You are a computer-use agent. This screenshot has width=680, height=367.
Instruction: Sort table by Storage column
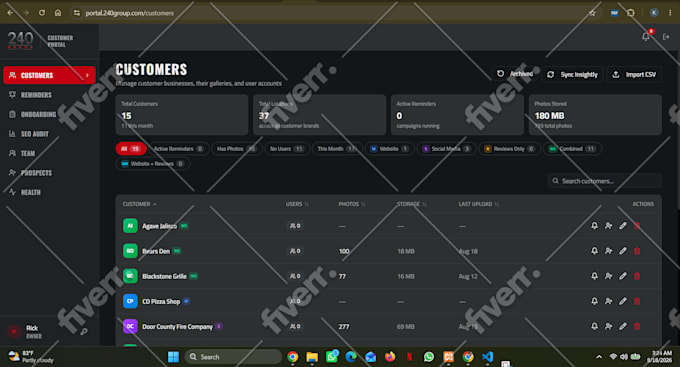tap(412, 204)
